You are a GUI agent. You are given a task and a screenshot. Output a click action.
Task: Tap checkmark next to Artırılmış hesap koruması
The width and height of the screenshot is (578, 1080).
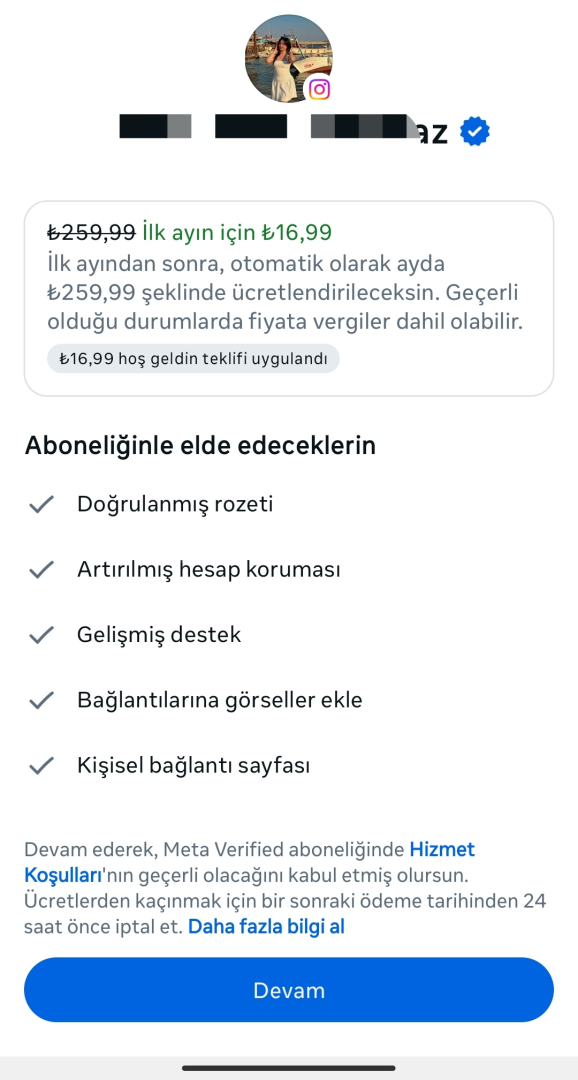(x=41, y=570)
